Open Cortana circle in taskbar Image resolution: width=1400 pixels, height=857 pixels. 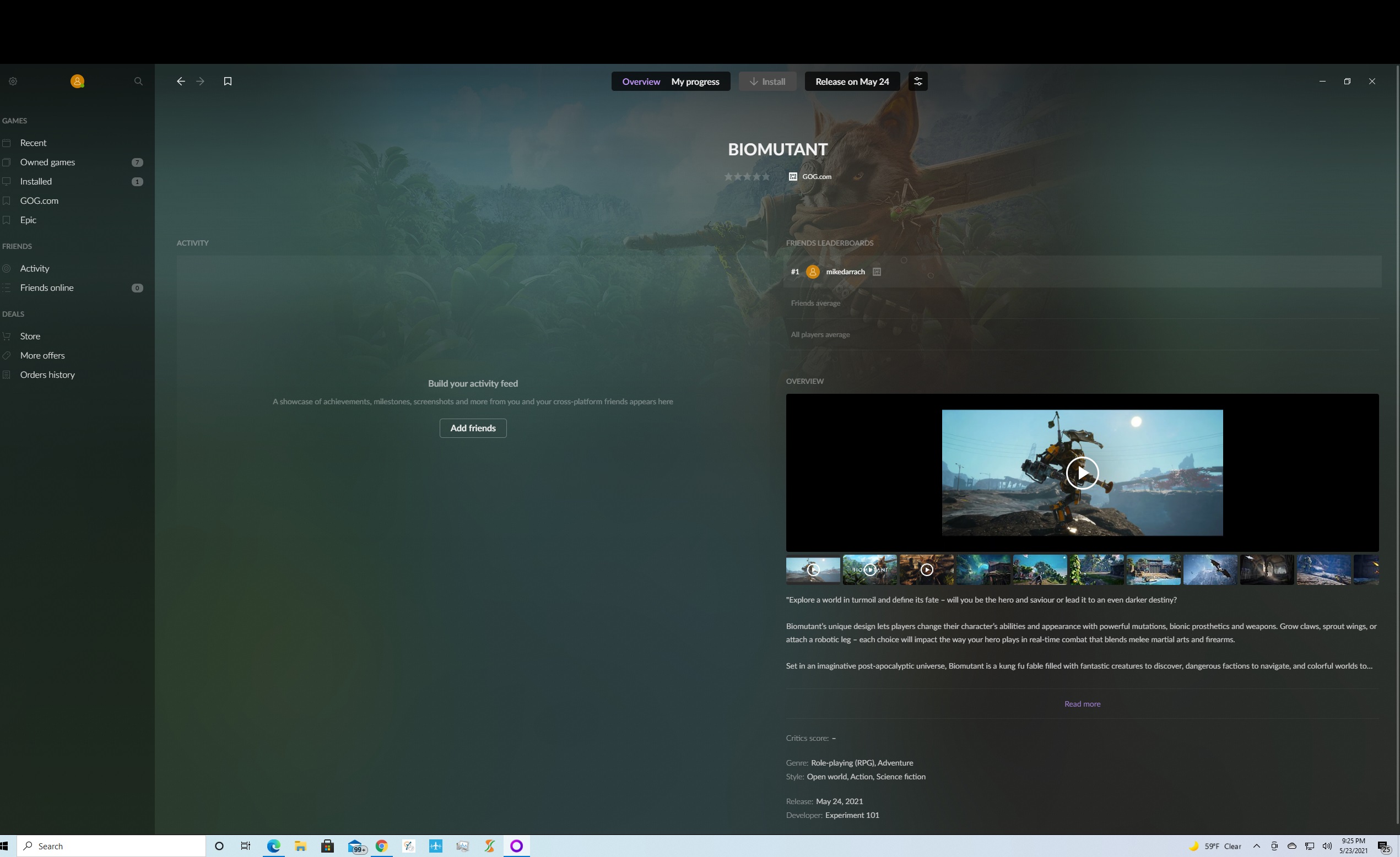tap(219, 846)
